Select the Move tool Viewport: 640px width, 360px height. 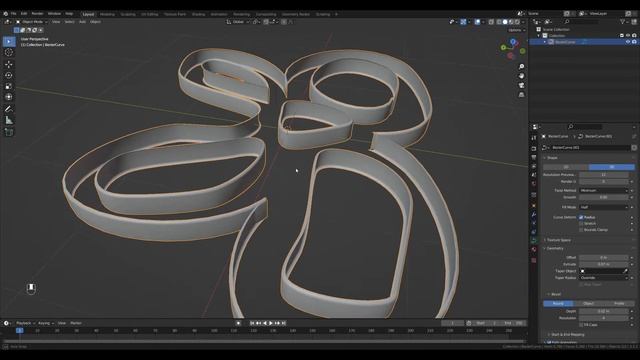(9, 64)
